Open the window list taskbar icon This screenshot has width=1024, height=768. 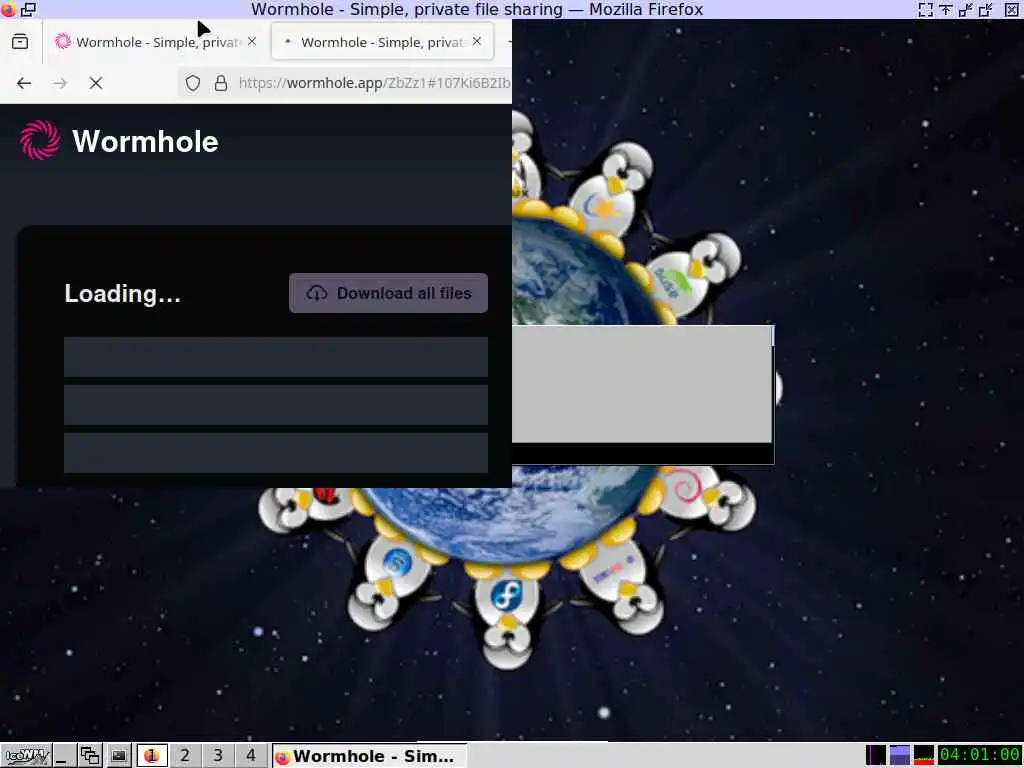click(89, 756)
